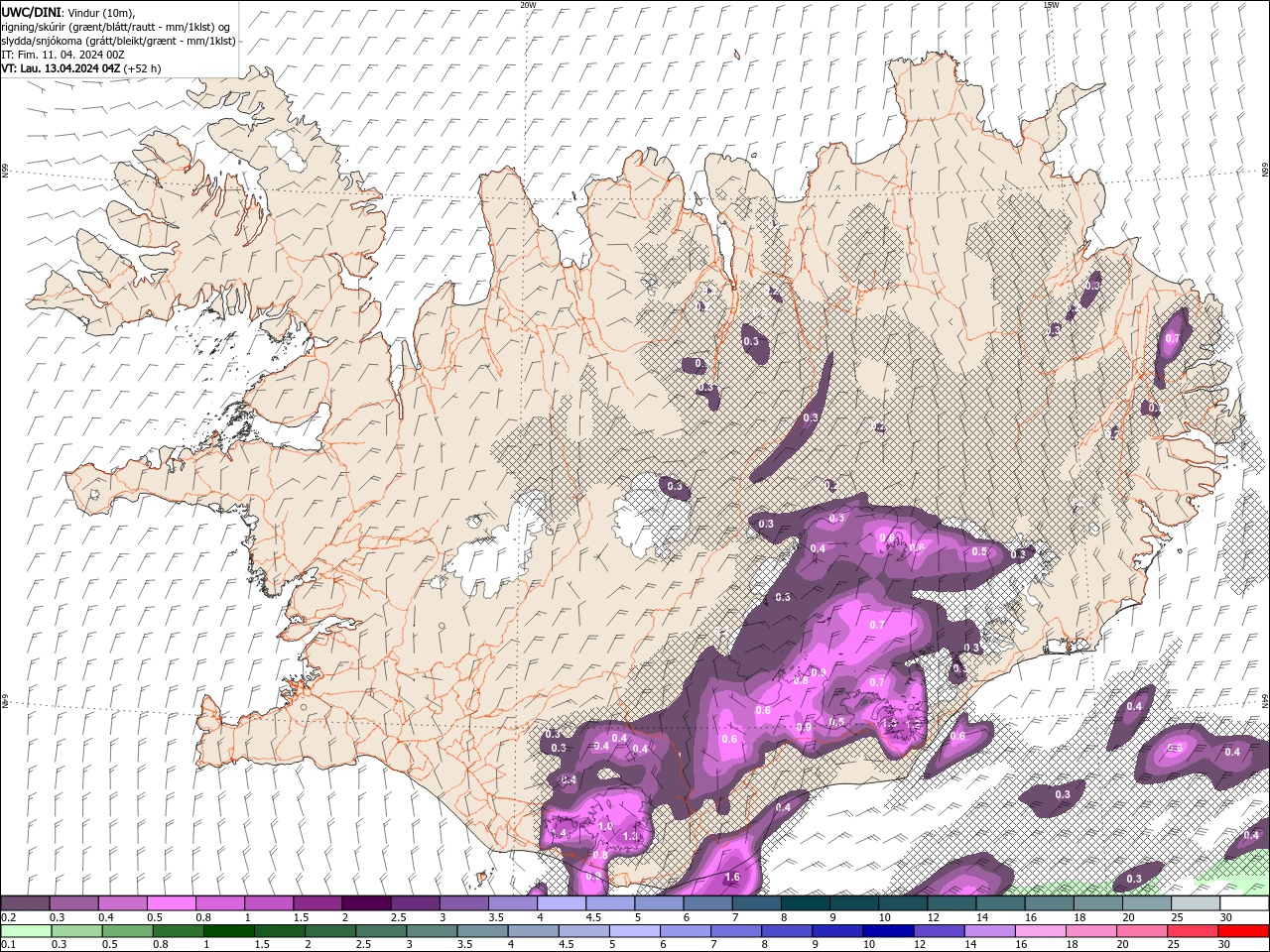Click the "20W" longitude label at top
Image resolution: width=1270 pixels, height=952 pixels.
click(x=528, y=5)
